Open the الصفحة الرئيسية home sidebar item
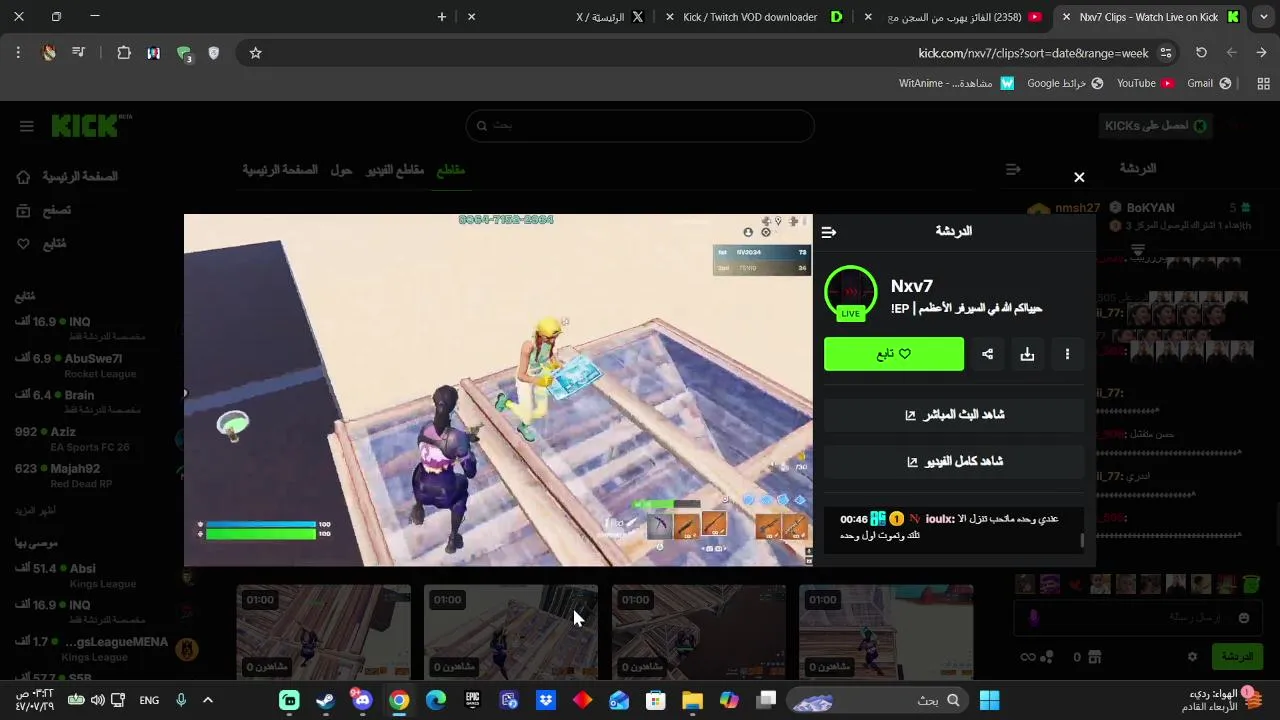1280x720 pixels. click(x=68, y=177)
